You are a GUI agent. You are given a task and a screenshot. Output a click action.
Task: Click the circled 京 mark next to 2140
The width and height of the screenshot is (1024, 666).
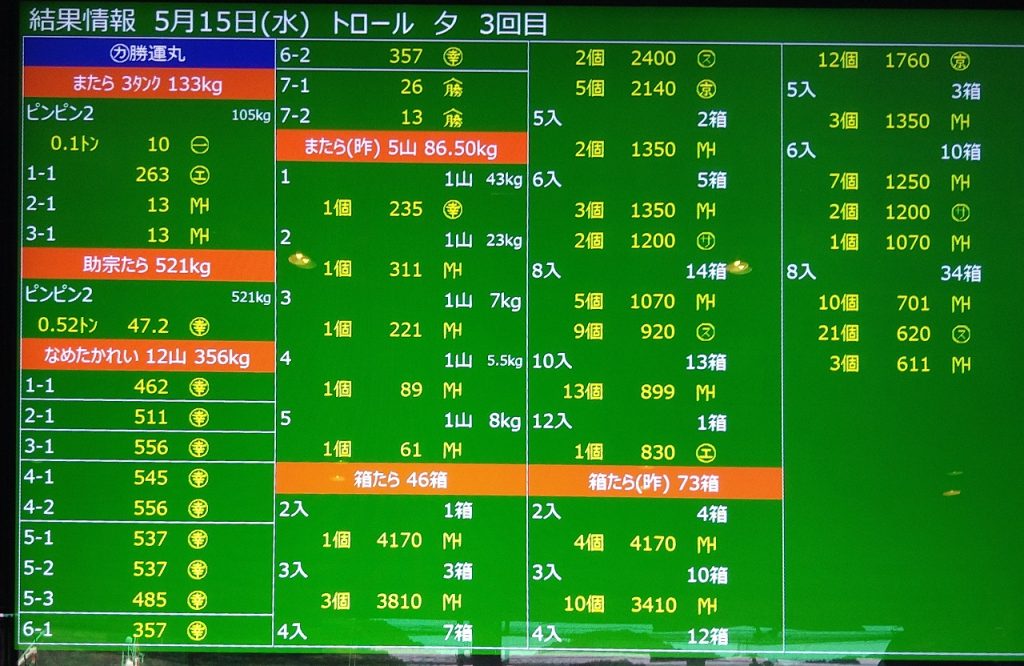(705, 89)
